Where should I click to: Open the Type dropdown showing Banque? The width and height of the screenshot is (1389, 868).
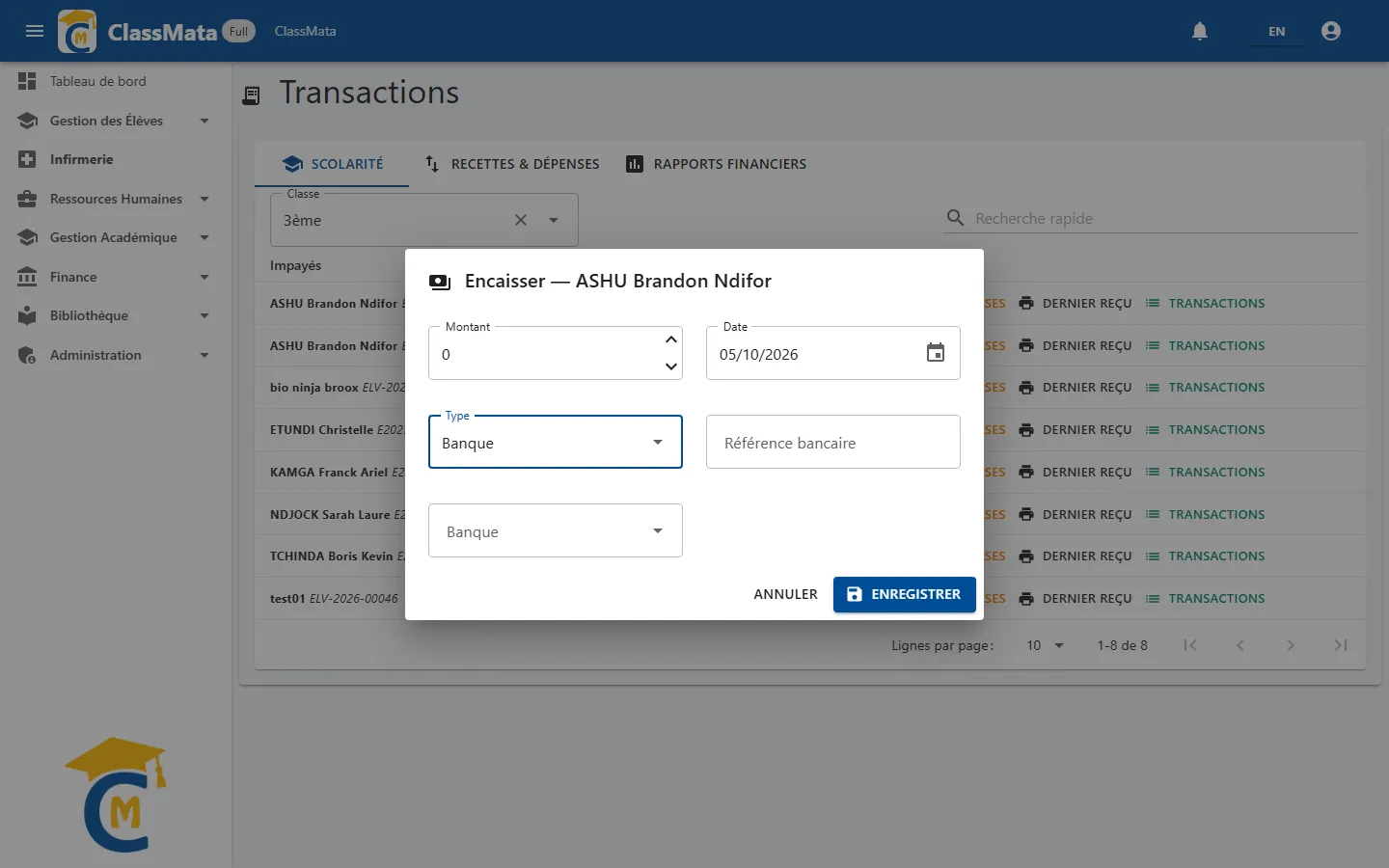tap(556, 442)
